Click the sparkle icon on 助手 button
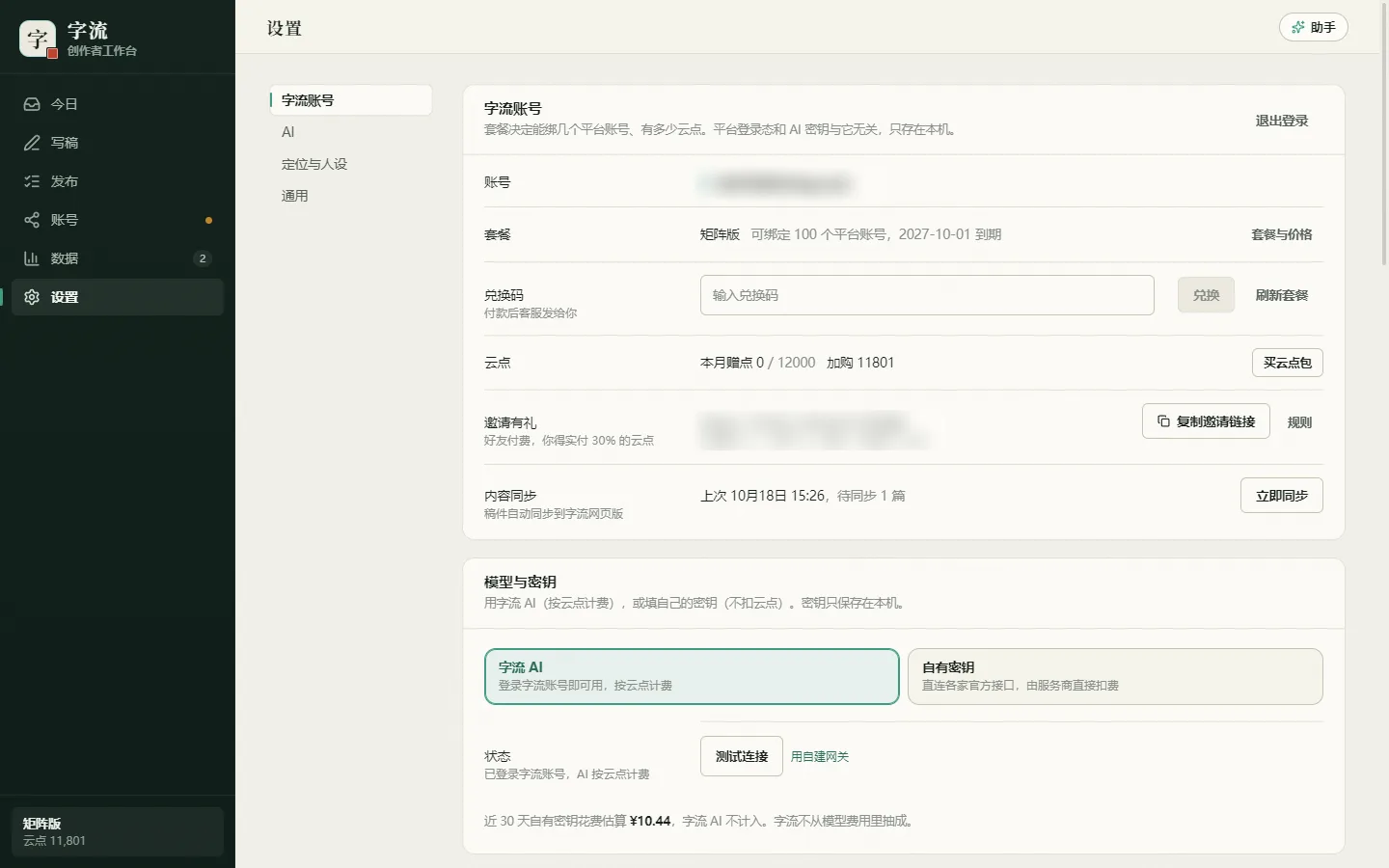 1298,27
